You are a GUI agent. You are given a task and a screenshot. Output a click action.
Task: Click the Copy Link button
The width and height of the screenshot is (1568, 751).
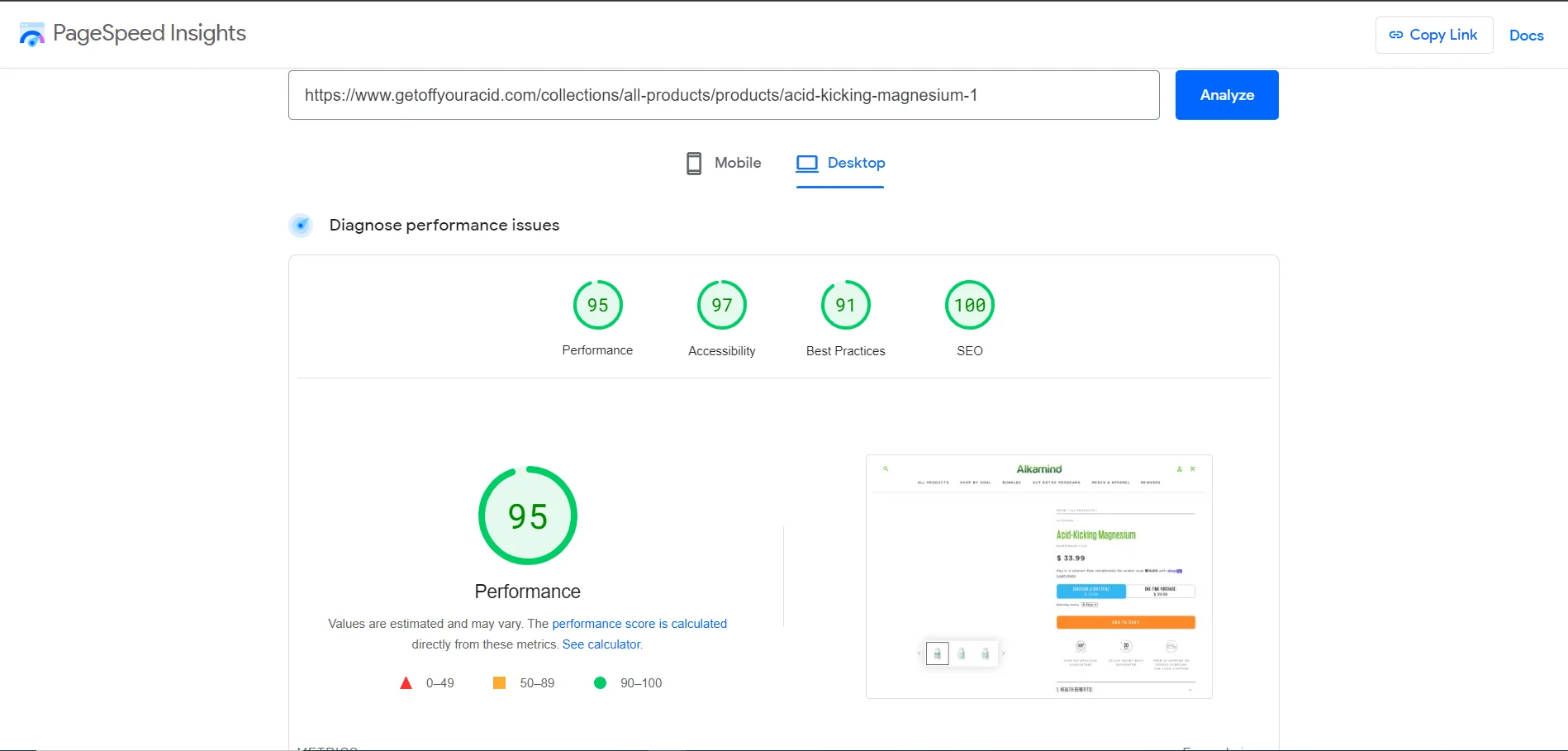(1433, 35)
